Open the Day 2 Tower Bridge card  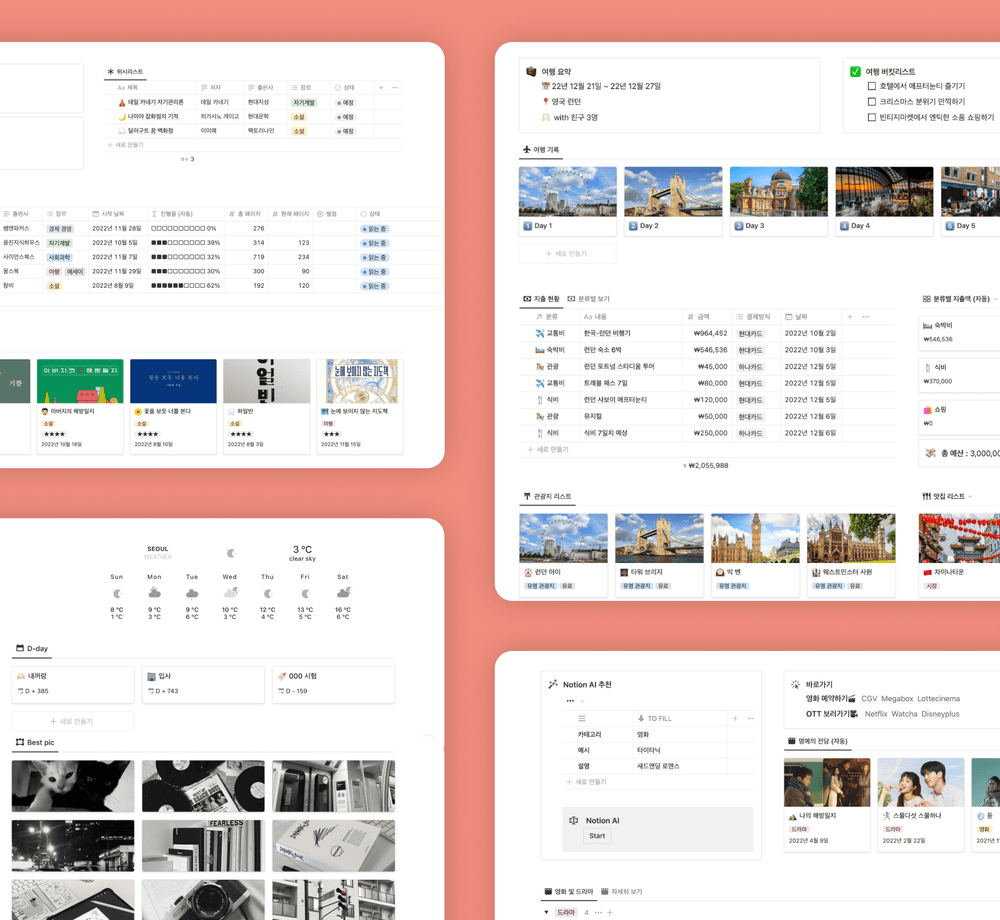click(x=672, y=201)
